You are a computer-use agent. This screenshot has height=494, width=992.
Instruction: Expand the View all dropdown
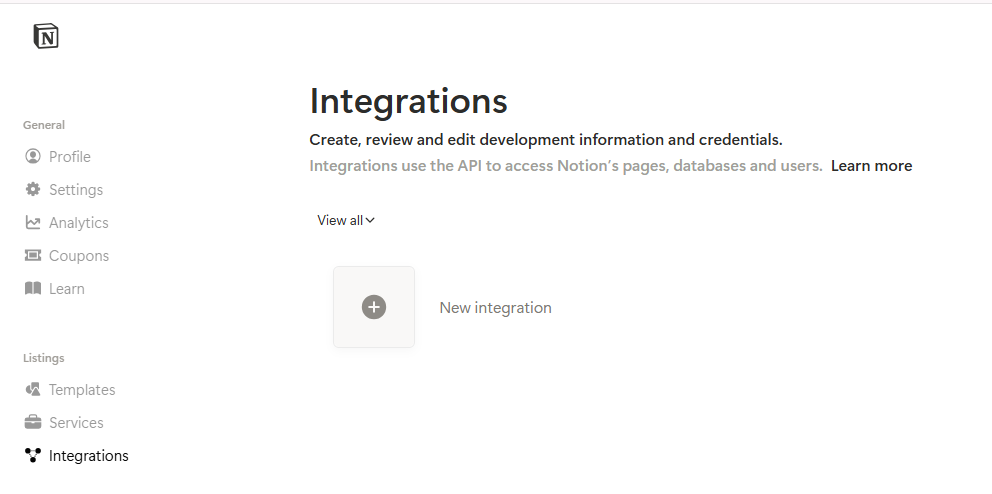point(346,220)
